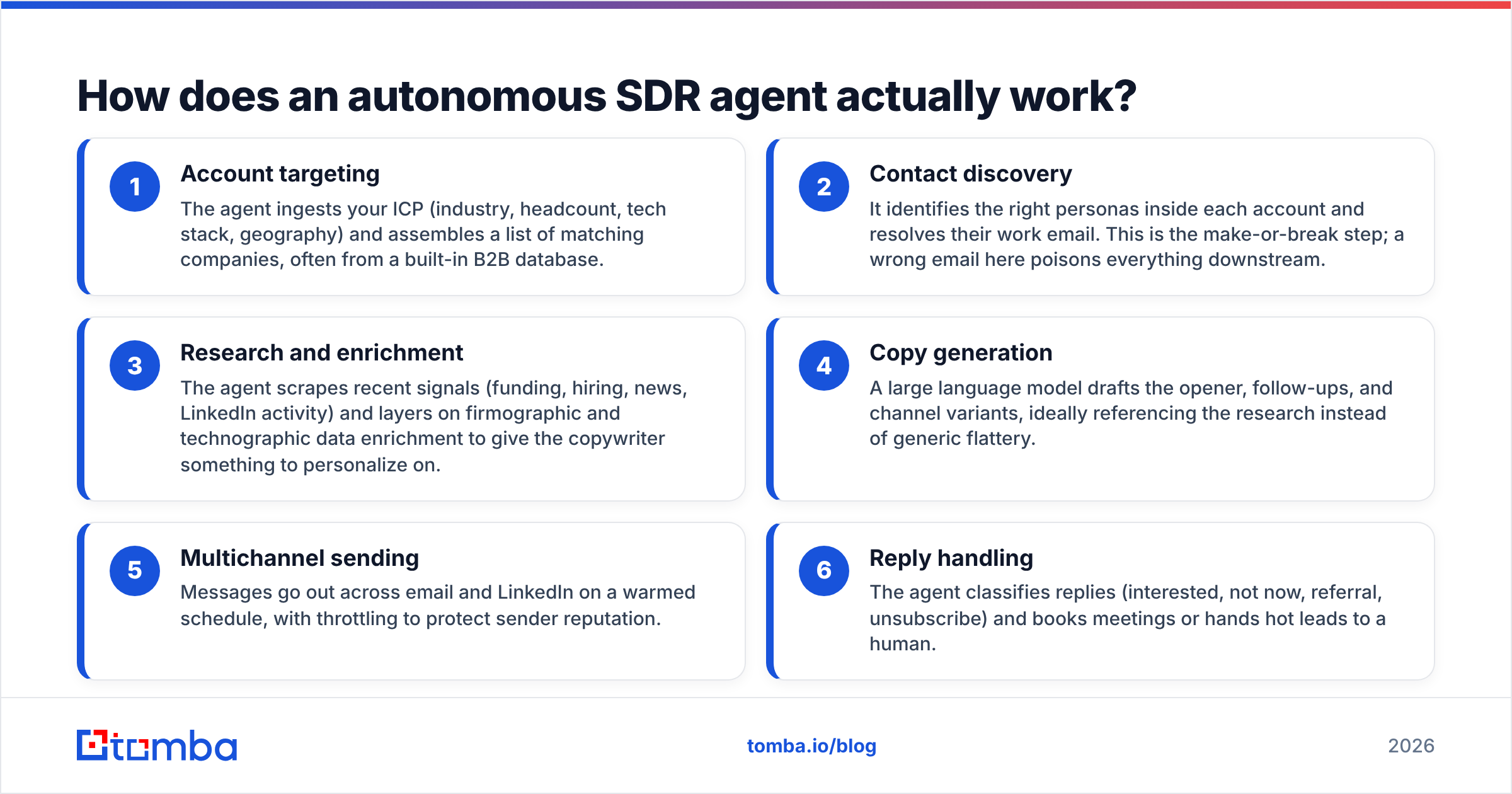Click the description starting "It identifies the right personas"

click(1137, 234)
